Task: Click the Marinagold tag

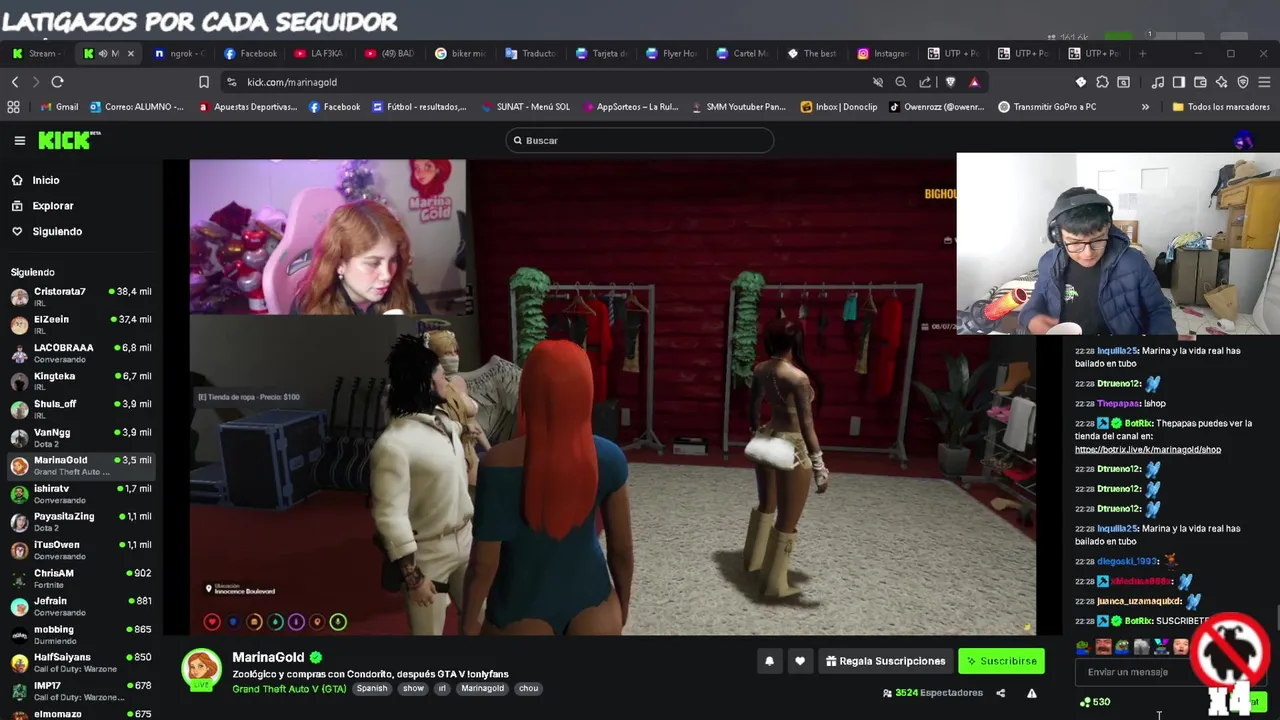Action: tap(482, 689)
